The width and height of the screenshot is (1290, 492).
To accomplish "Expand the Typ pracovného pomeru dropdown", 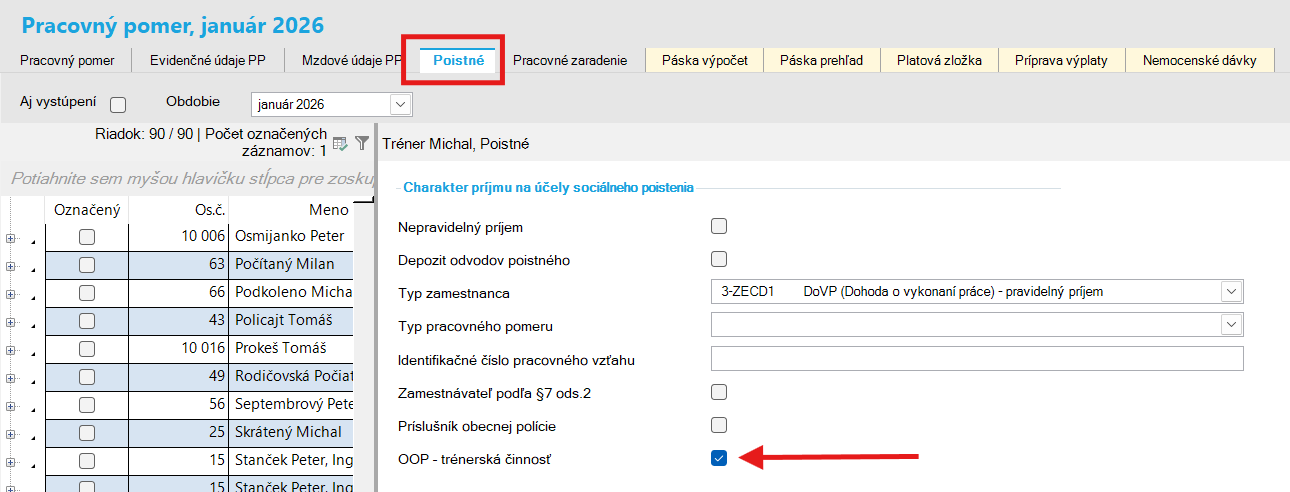I will [1229, 325].
